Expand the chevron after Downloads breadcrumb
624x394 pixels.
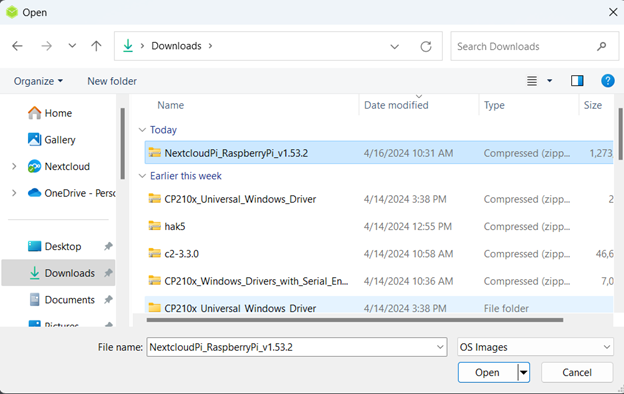coord(211,46)
